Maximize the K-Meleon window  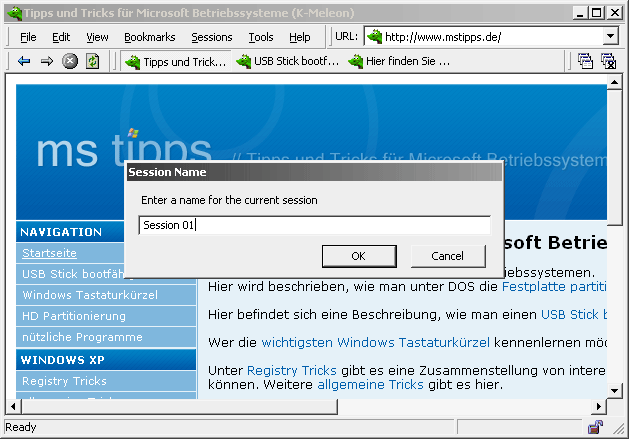tap(597, 13)
